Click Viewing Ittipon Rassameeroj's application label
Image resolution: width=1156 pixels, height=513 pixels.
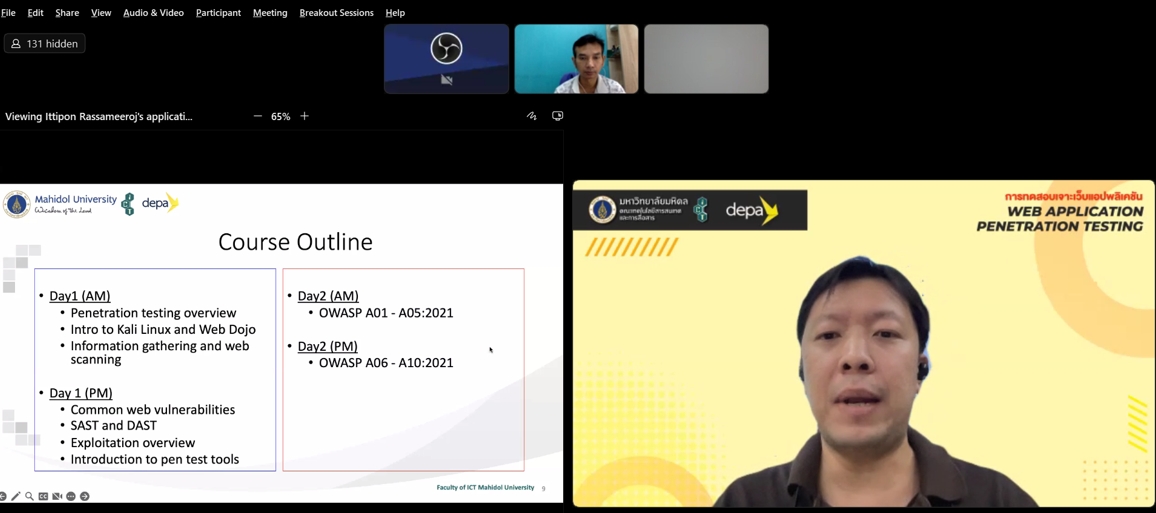click(99, 117)
